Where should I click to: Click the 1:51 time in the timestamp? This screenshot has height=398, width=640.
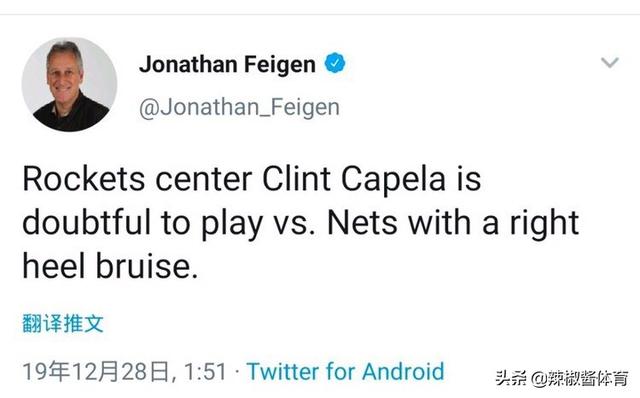tap(205, 372)
